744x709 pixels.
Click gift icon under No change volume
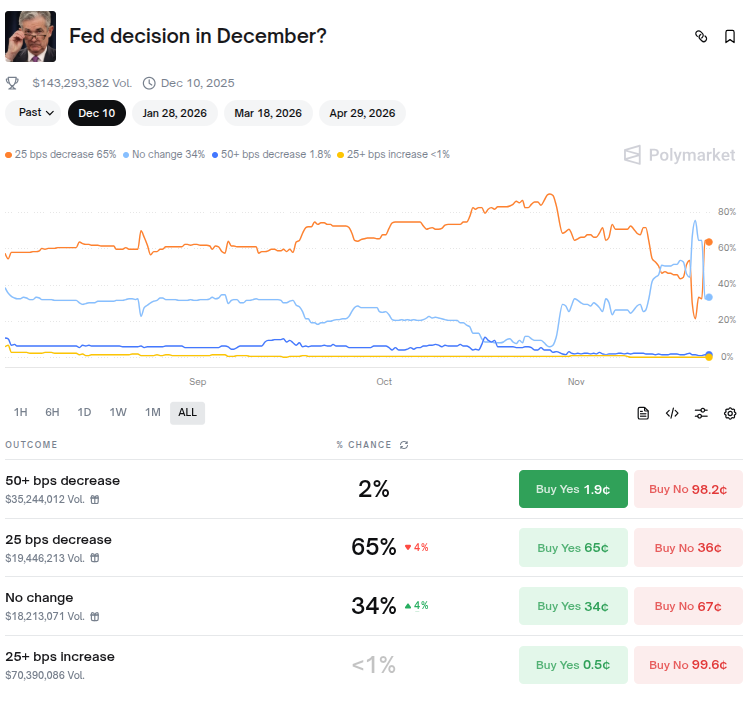click(95, 616)
